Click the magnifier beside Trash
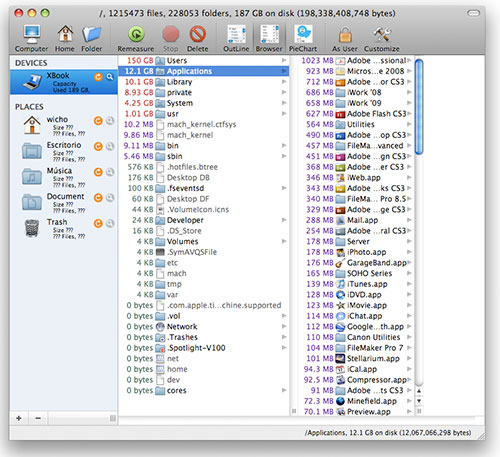This screenshot has width=500, height=457. click(110, 223)
